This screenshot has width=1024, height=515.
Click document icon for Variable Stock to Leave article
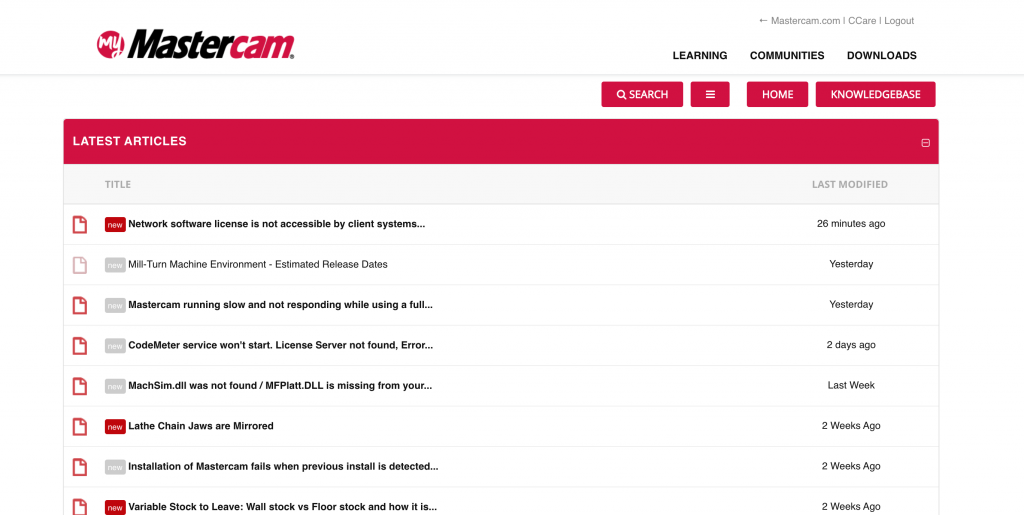[79, 507]
